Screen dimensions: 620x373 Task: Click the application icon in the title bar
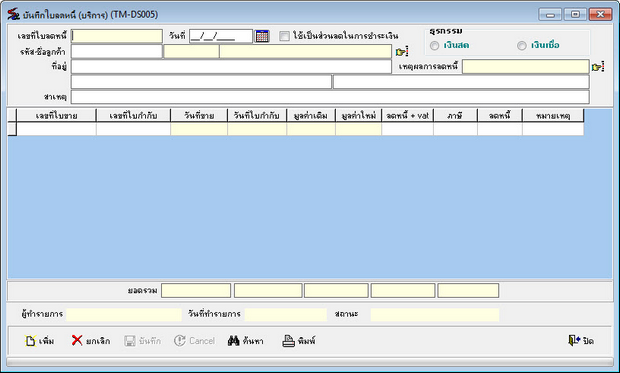13,14
